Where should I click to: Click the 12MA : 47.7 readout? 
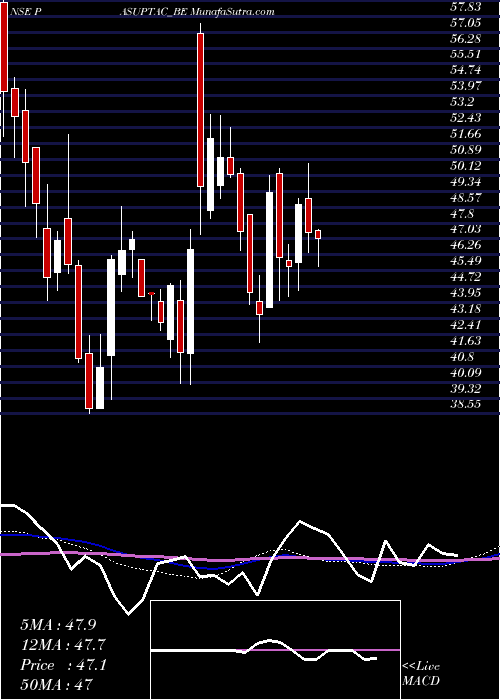64,645
